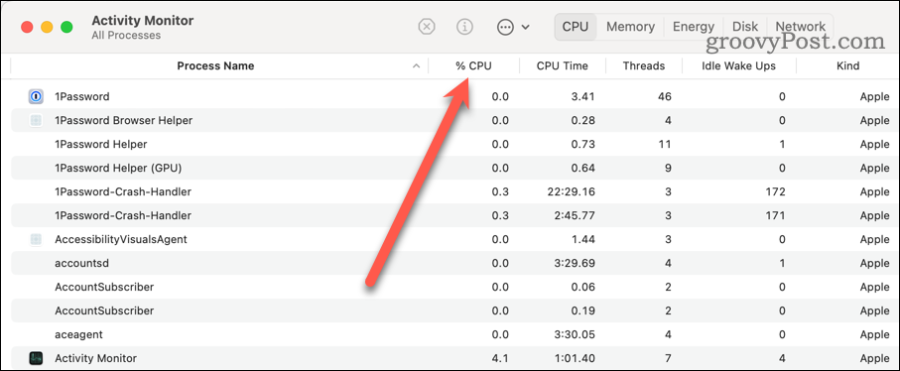Sort by % CPU column header
The width and height of the screenshot is (900, 371).
tap(474, 66)
